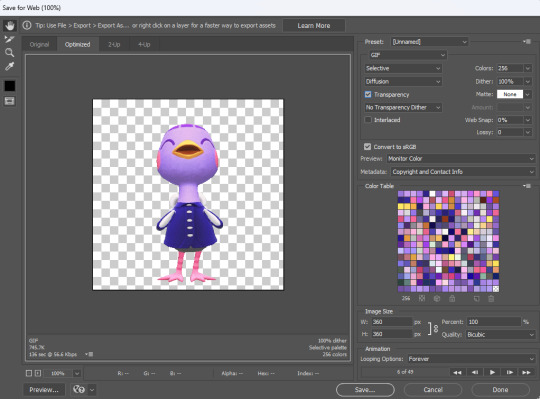
Task: Toggle slices visibility icon
Action: coord(10,101)
